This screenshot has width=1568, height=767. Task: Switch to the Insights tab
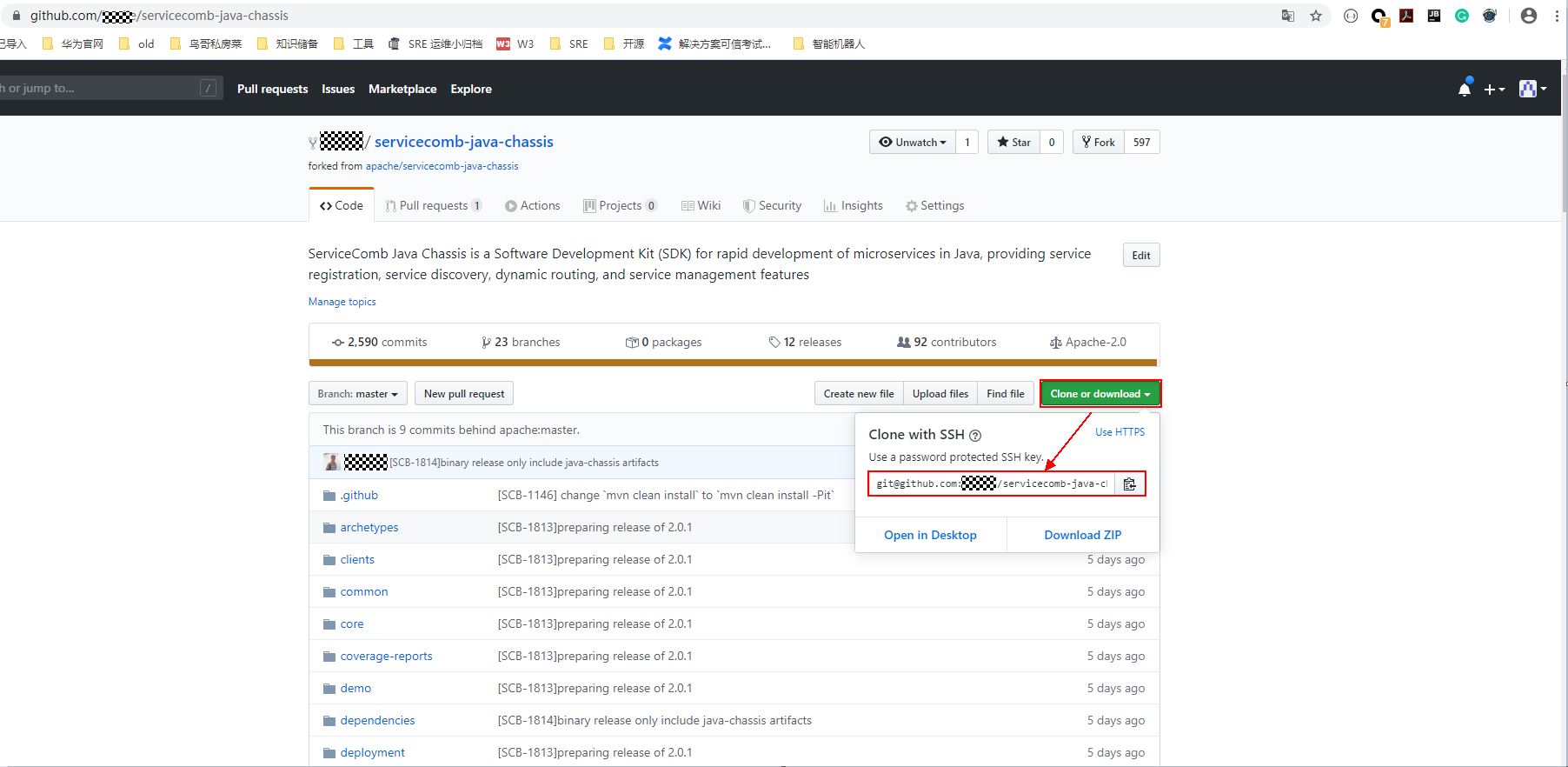click(854, 205)
